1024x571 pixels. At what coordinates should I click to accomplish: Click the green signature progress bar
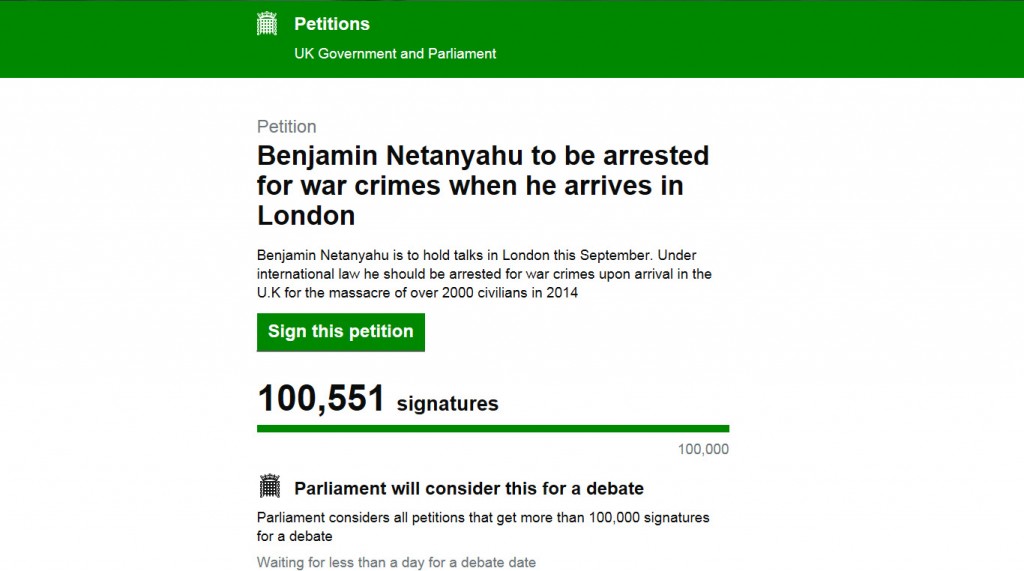click(x=492, y=429)
